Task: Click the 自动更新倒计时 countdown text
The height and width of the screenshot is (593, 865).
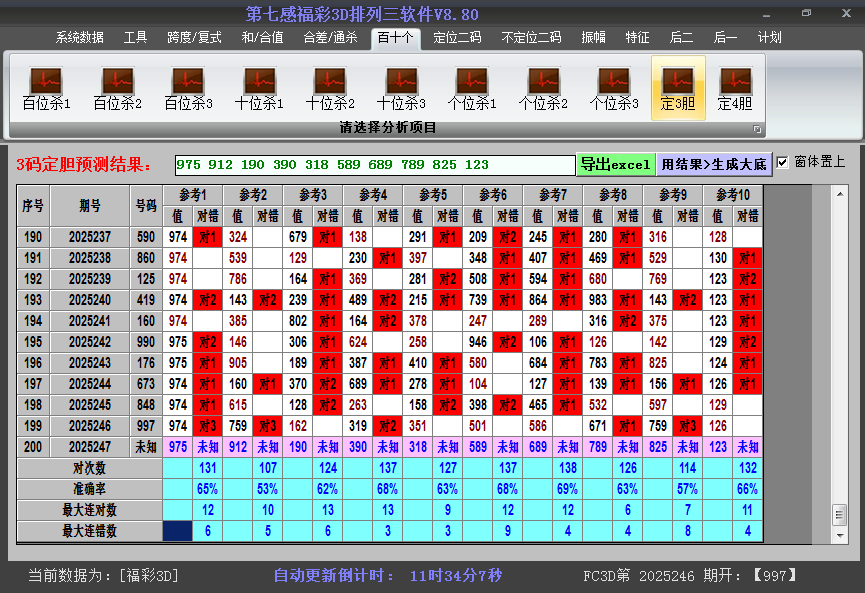Action: pyautogui.click(x=388, y=576)
